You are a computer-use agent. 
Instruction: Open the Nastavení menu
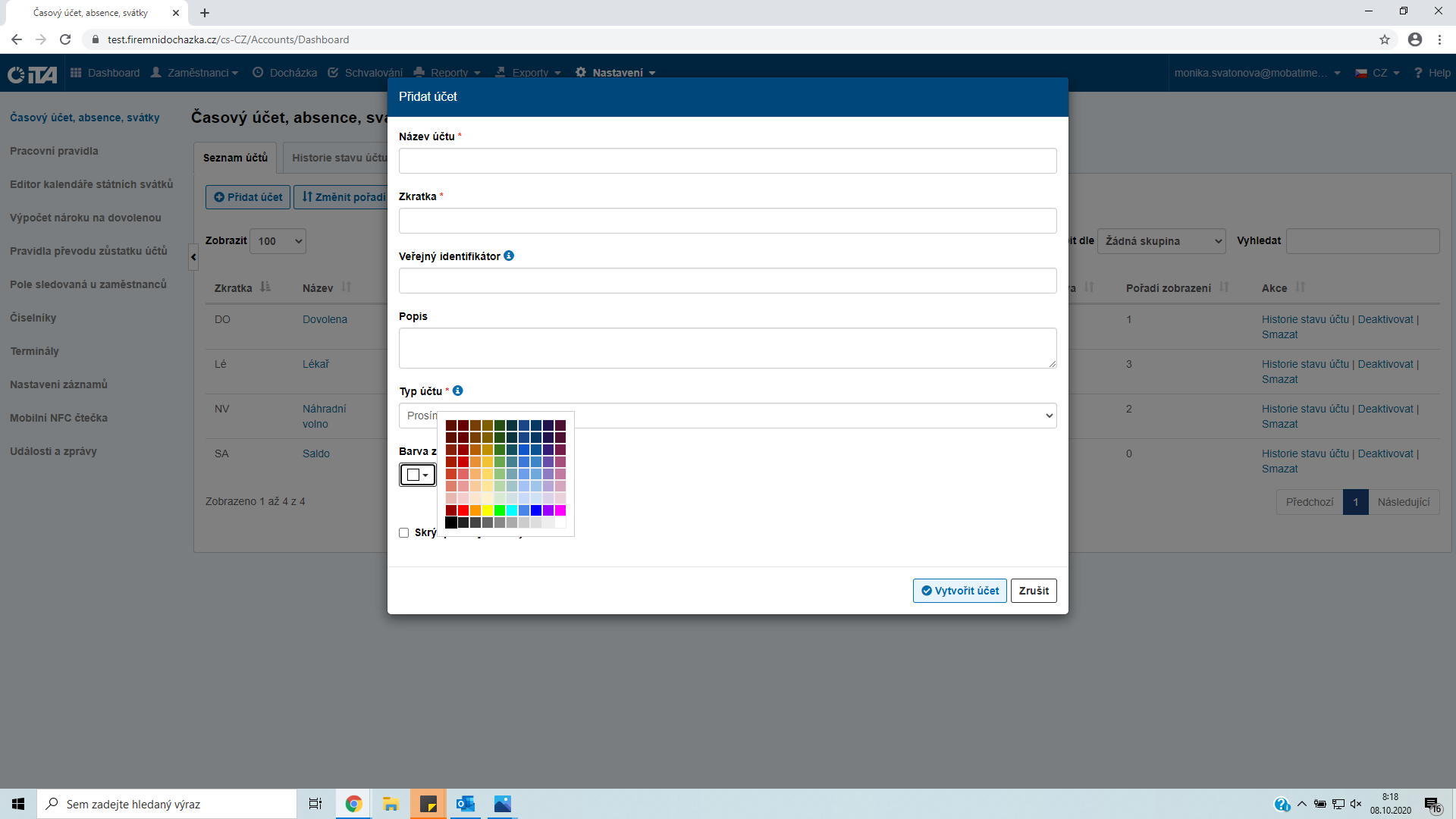point(616,73)
